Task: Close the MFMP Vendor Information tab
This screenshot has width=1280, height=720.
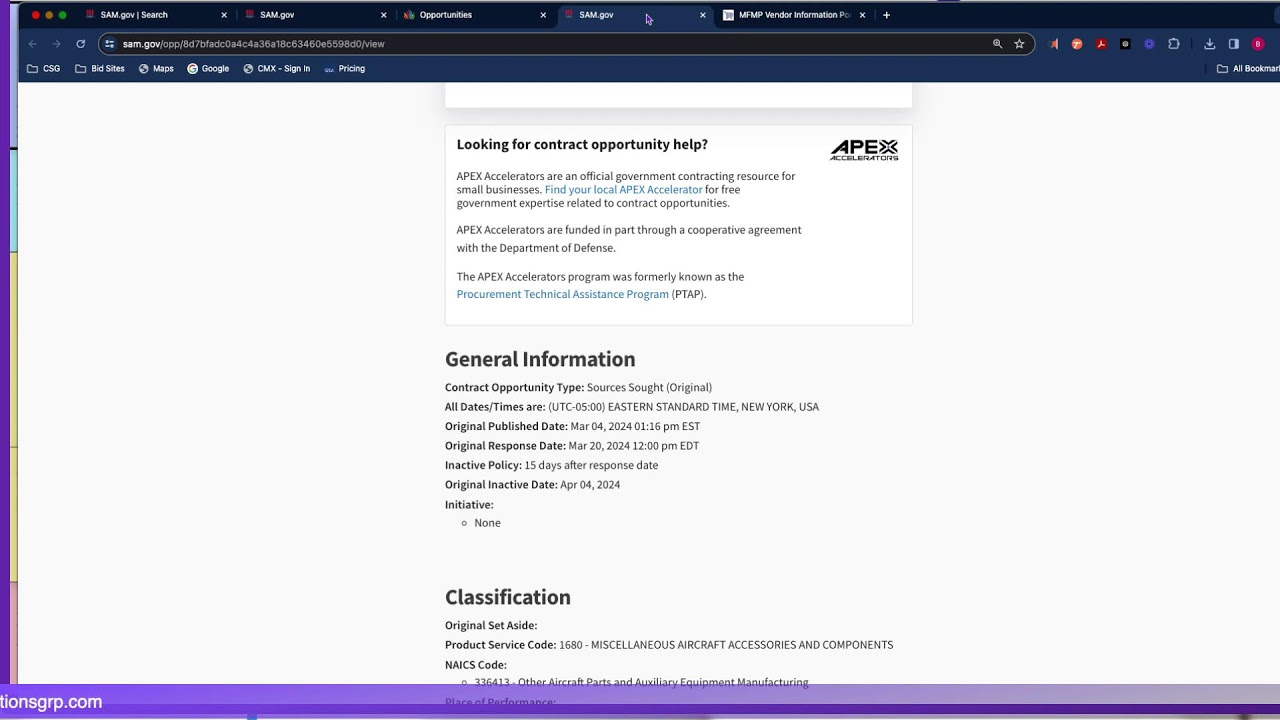Action: (862, 15)
